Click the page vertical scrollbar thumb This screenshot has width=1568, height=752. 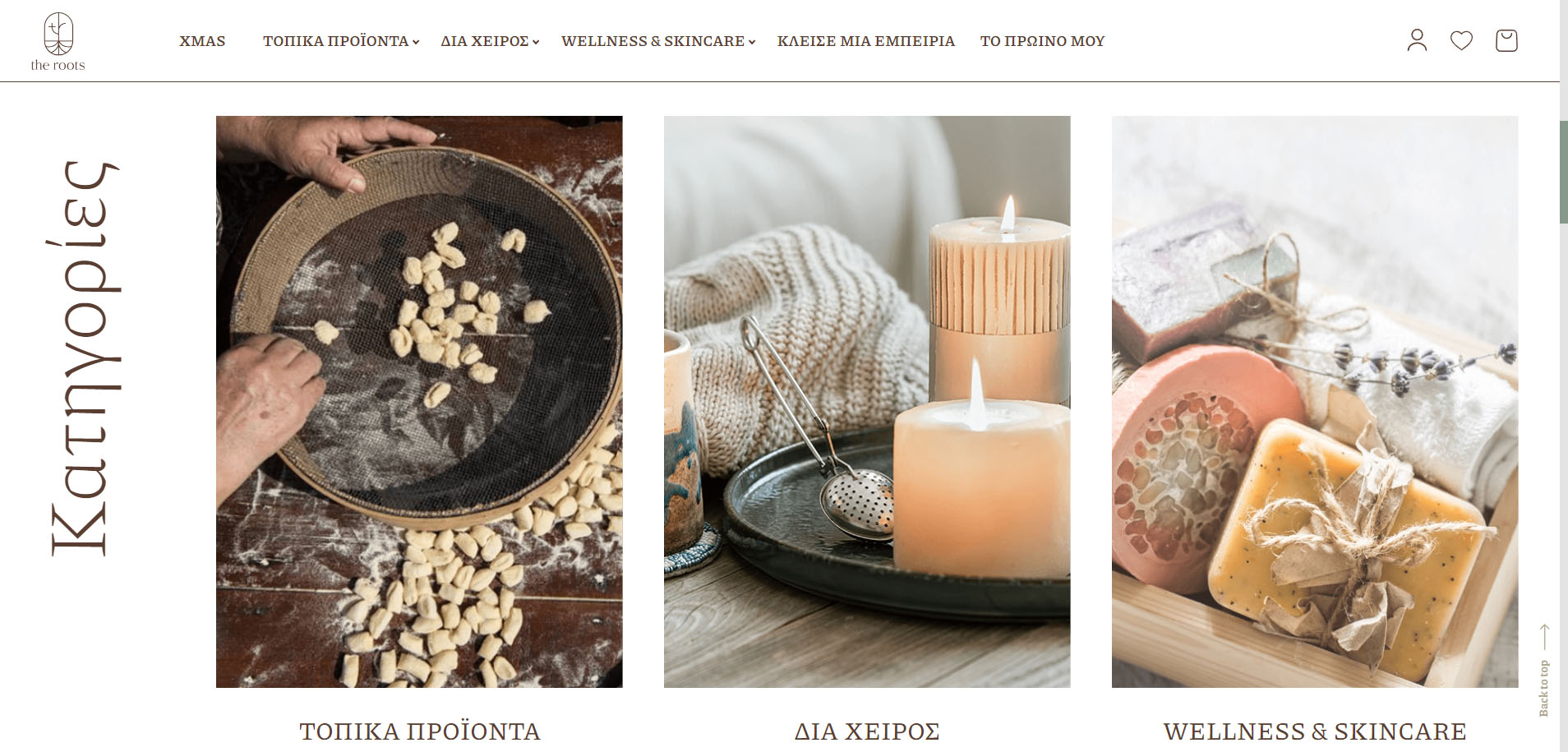pos(1563,172)
